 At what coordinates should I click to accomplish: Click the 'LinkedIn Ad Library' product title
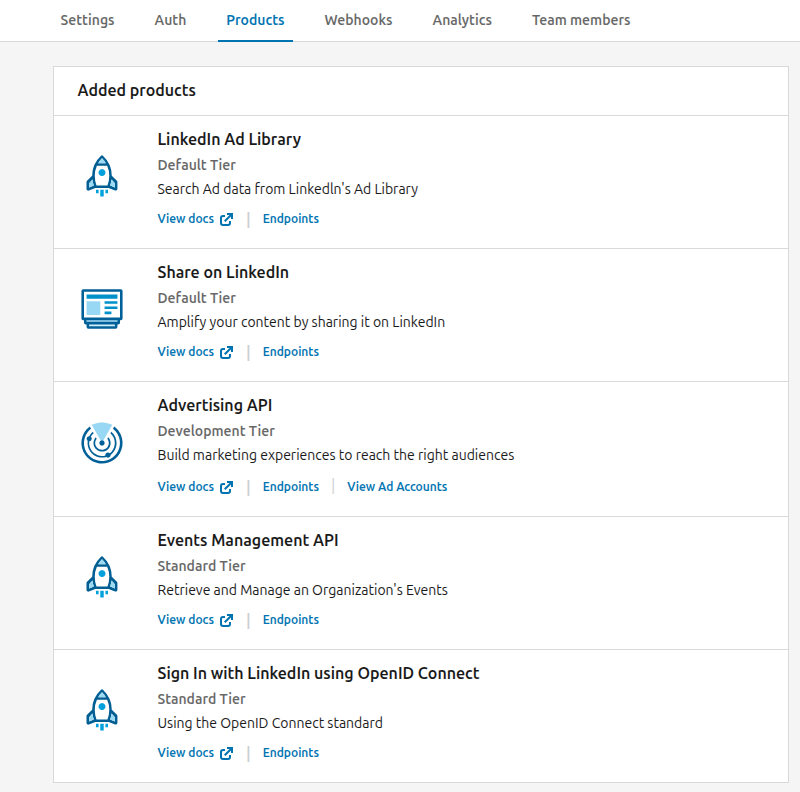229,139
